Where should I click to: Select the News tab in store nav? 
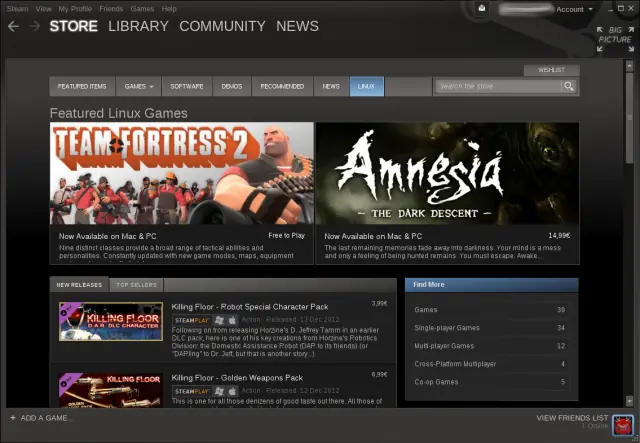point(331,87)
